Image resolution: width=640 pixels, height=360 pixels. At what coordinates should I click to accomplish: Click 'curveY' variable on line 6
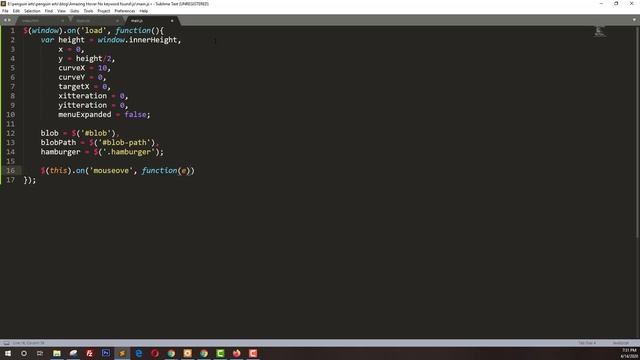71,78
